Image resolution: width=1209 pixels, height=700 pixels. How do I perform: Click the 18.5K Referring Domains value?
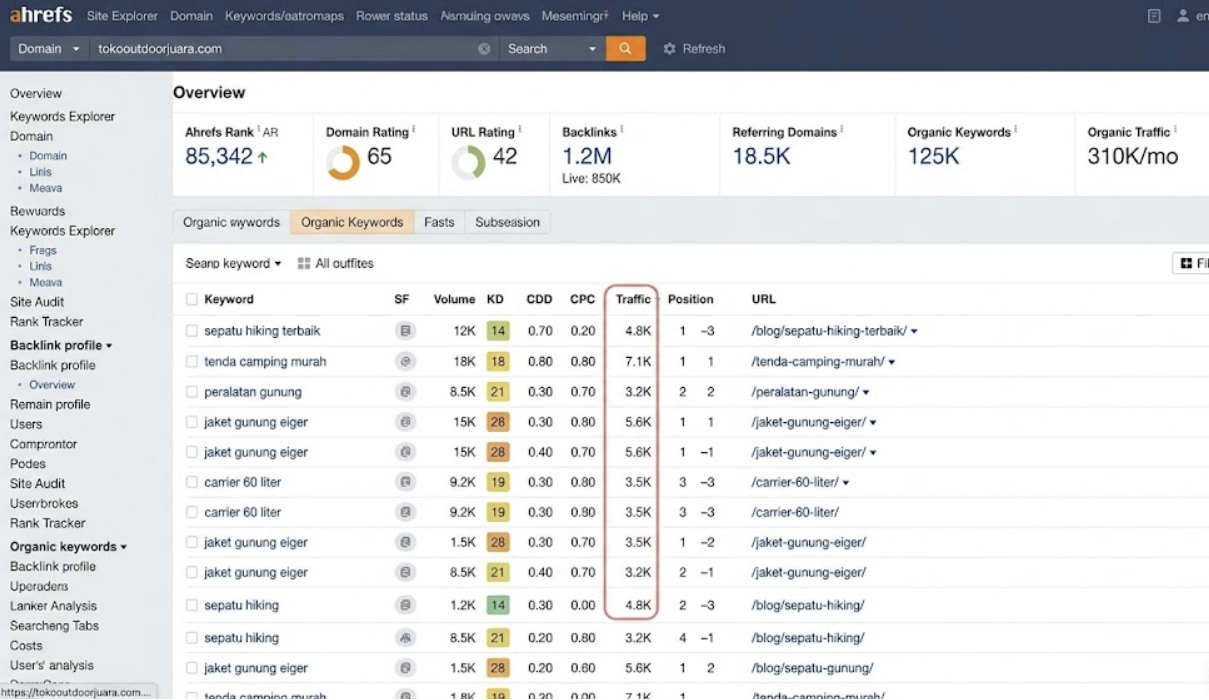tap(761, 156)
